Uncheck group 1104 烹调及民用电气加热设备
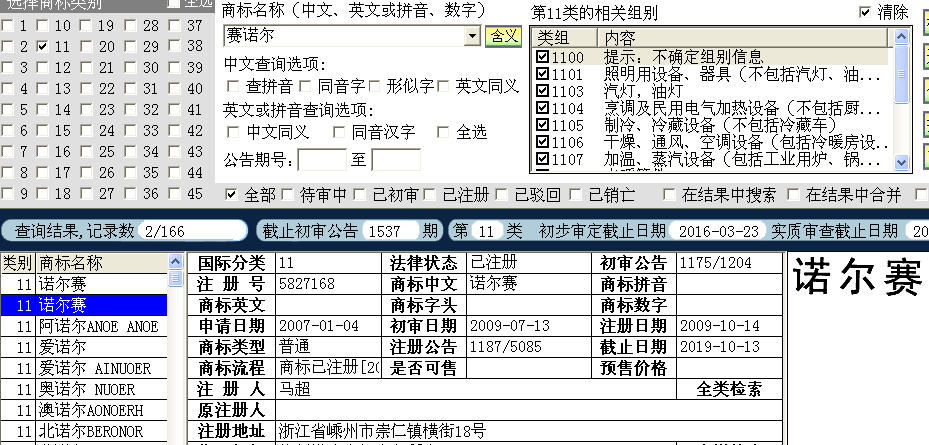The width and height of the screenshot is (929, 445). pyautogui.click(x=542, y=108)
